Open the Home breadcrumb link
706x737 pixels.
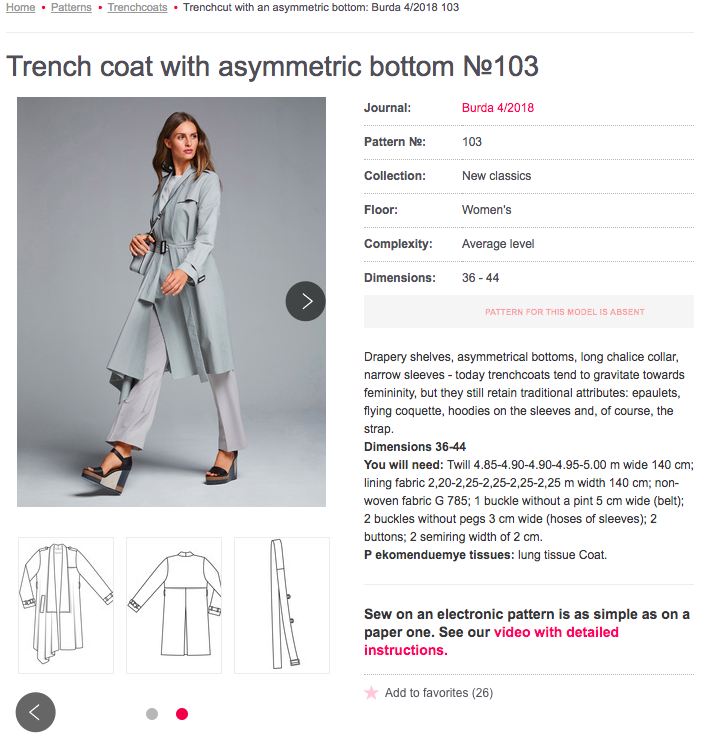20,7
